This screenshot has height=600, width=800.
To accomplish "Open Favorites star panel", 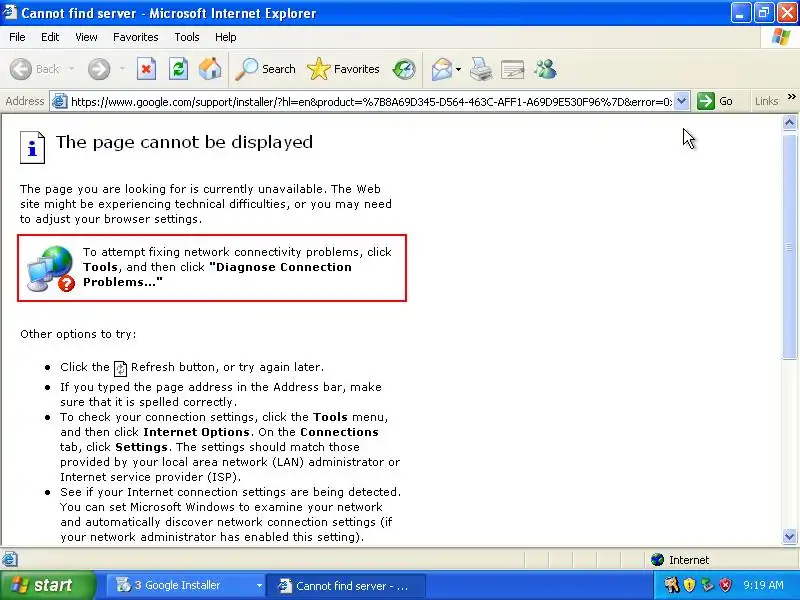I will pos(343,69).
